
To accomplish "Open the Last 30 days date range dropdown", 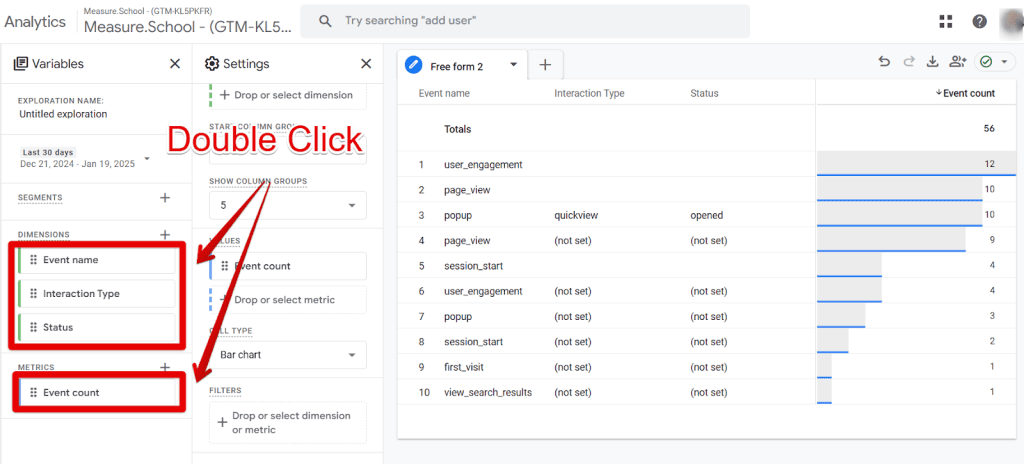I will pos(85,158).
